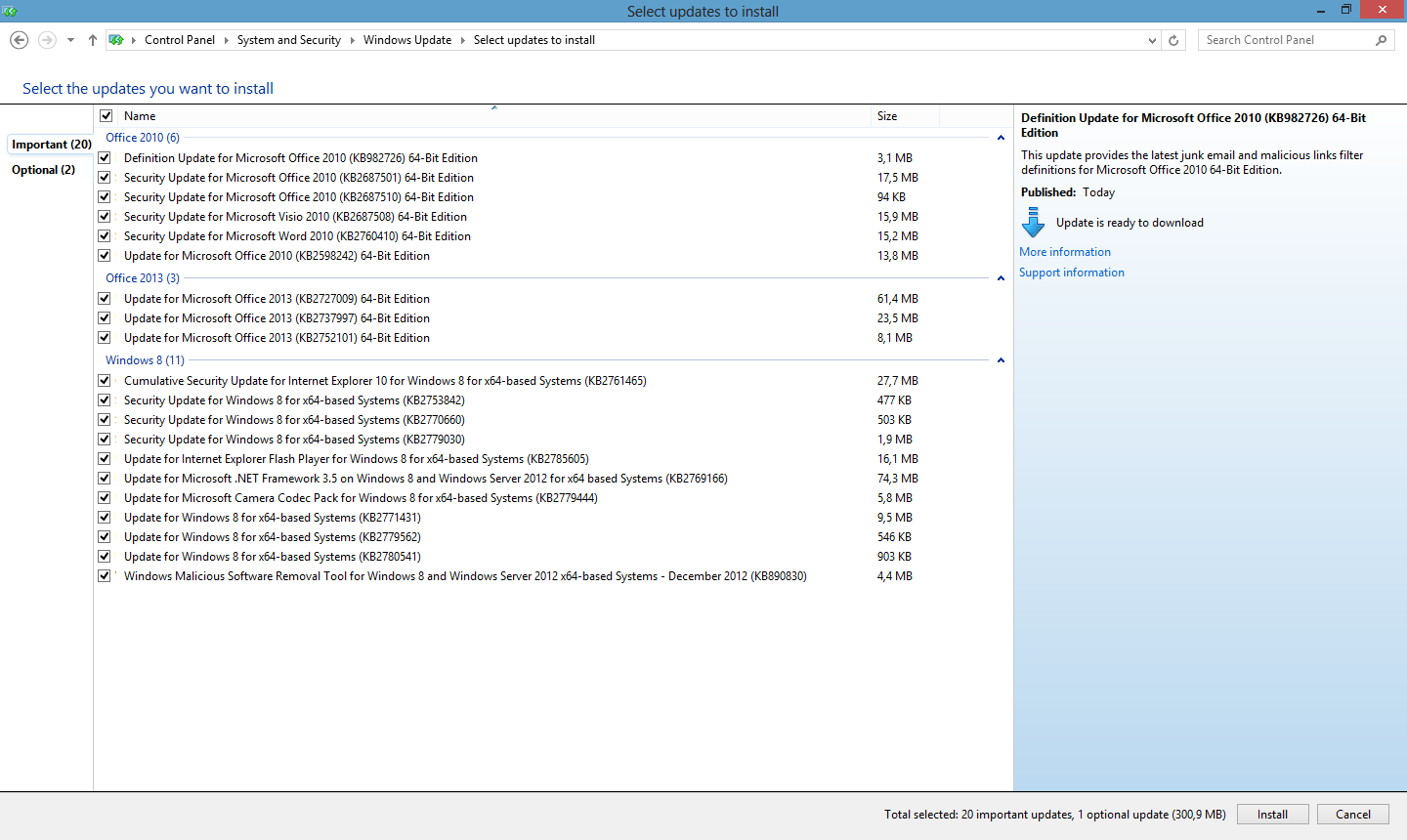This screenshot has width=1407, height=840.
Task: Uncheck Definition Update KB982726 checkbox
Action: [x=105, y=158]
